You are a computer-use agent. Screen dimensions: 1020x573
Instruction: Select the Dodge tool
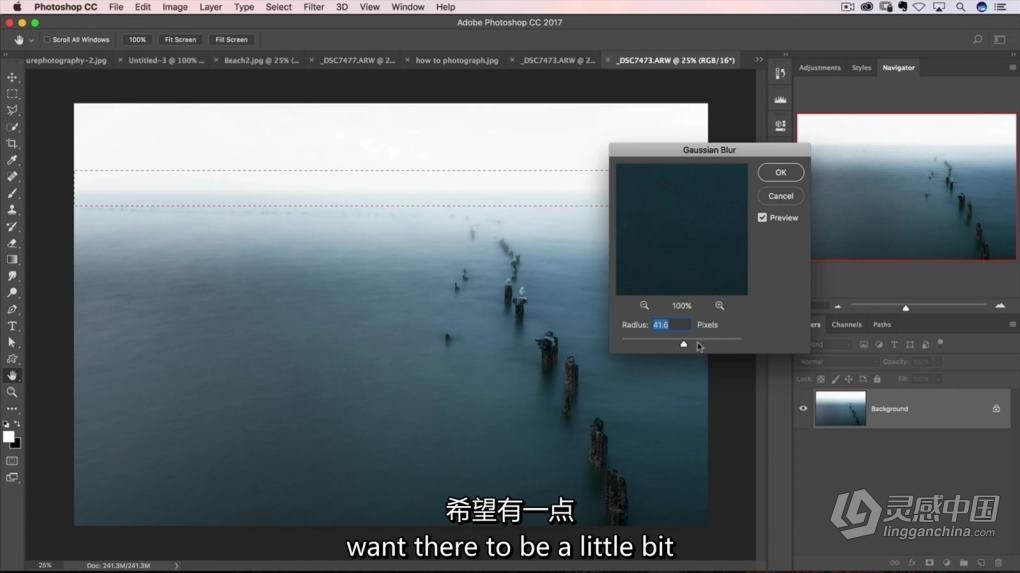pos(12,293)
